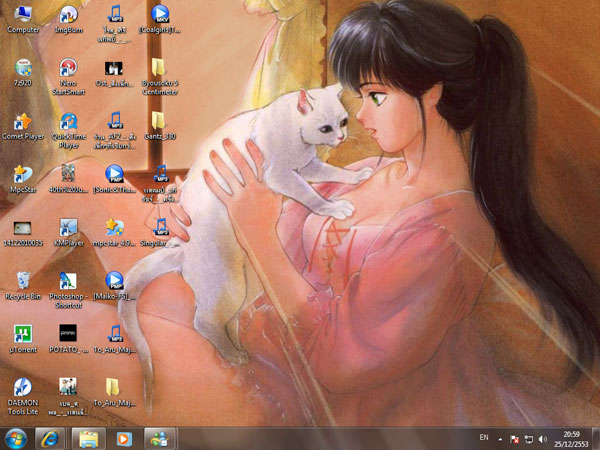
Task: Launch Internet Explorer from taskbar
Action: (50, 439)
